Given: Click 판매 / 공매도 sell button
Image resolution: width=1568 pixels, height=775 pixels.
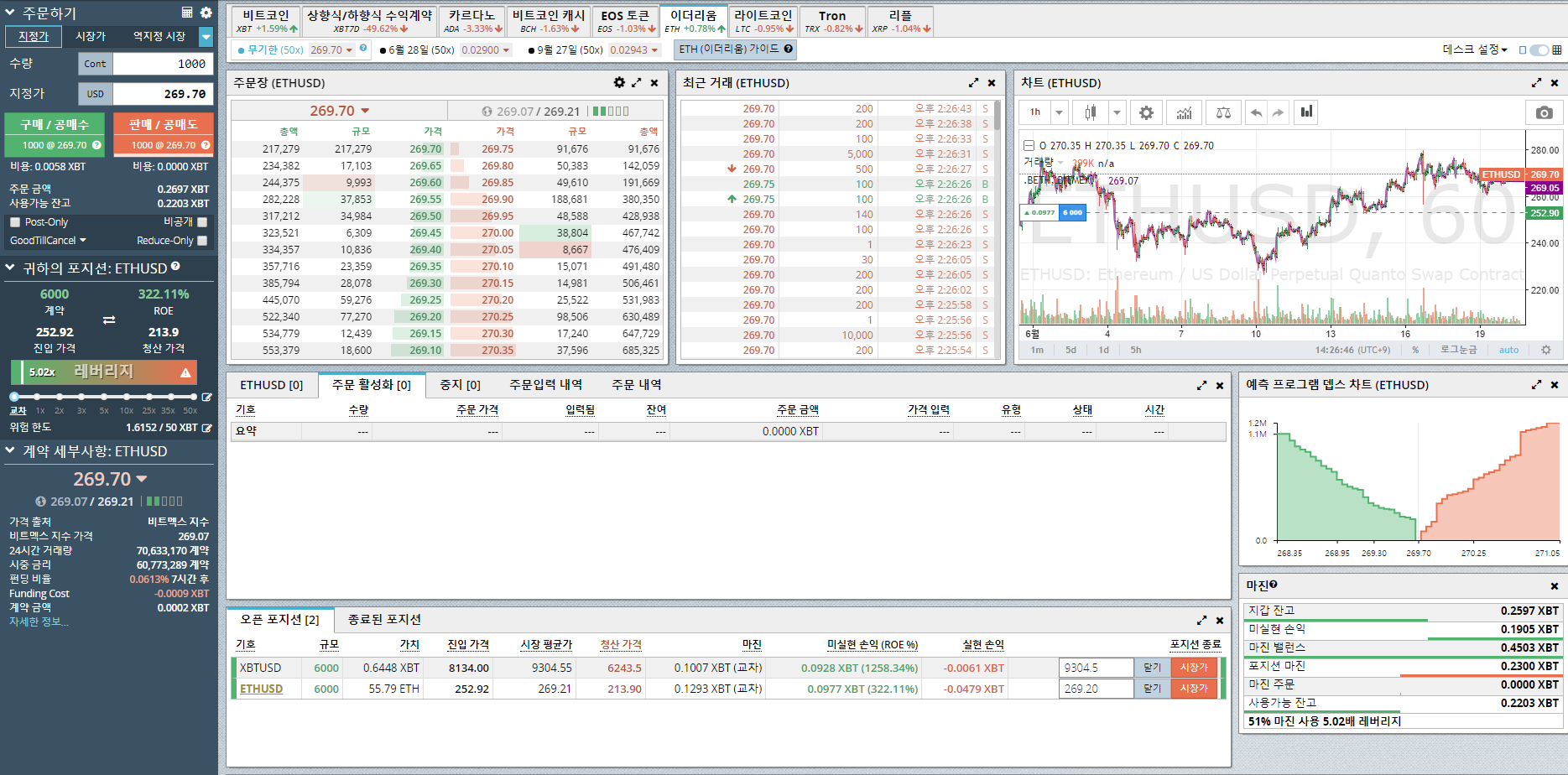Looking at the screenshot, I should (164, 135).
